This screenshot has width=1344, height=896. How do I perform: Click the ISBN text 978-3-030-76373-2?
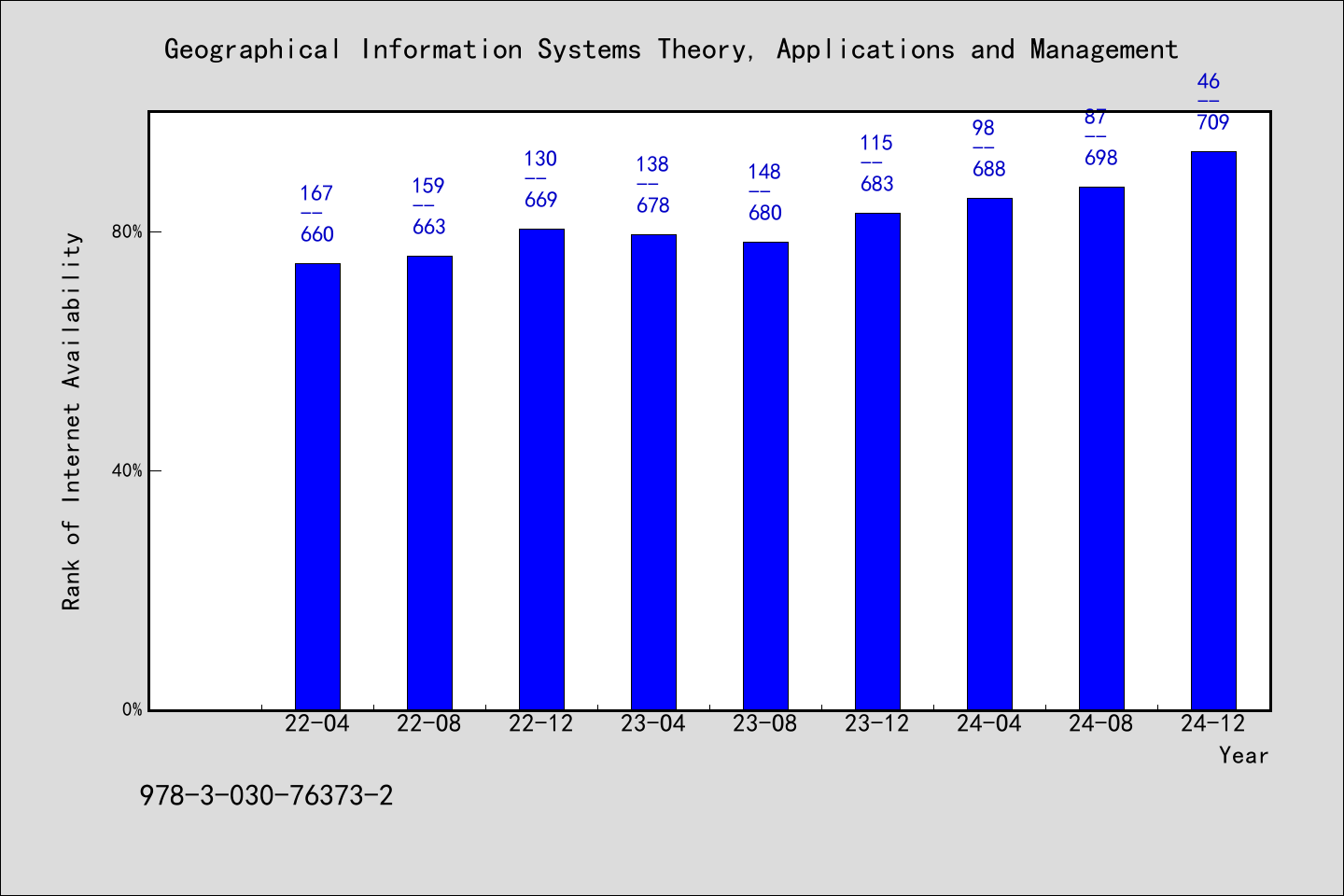pyautogui.click(x=266, y=796)
